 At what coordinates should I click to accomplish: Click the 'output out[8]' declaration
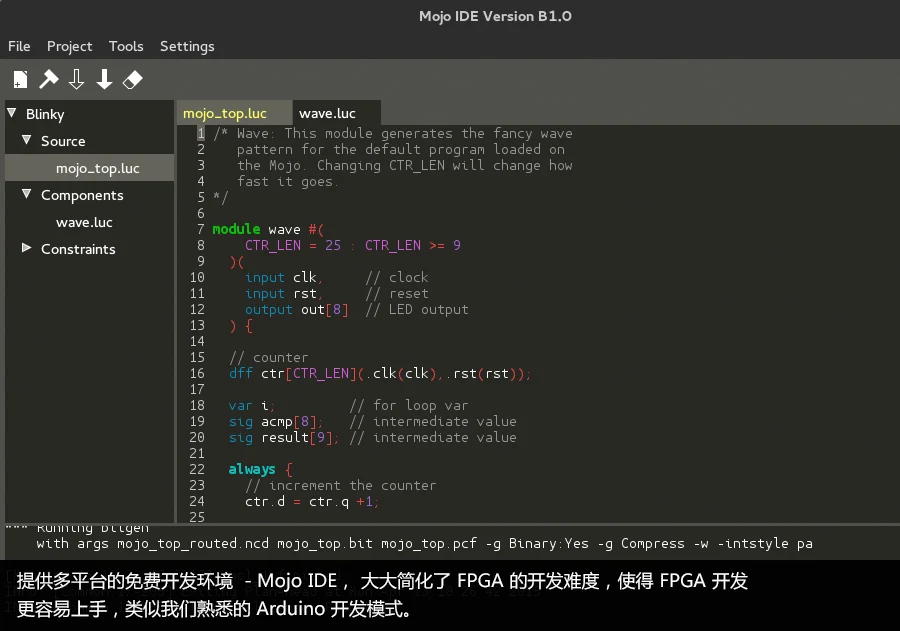coord(297,309)
